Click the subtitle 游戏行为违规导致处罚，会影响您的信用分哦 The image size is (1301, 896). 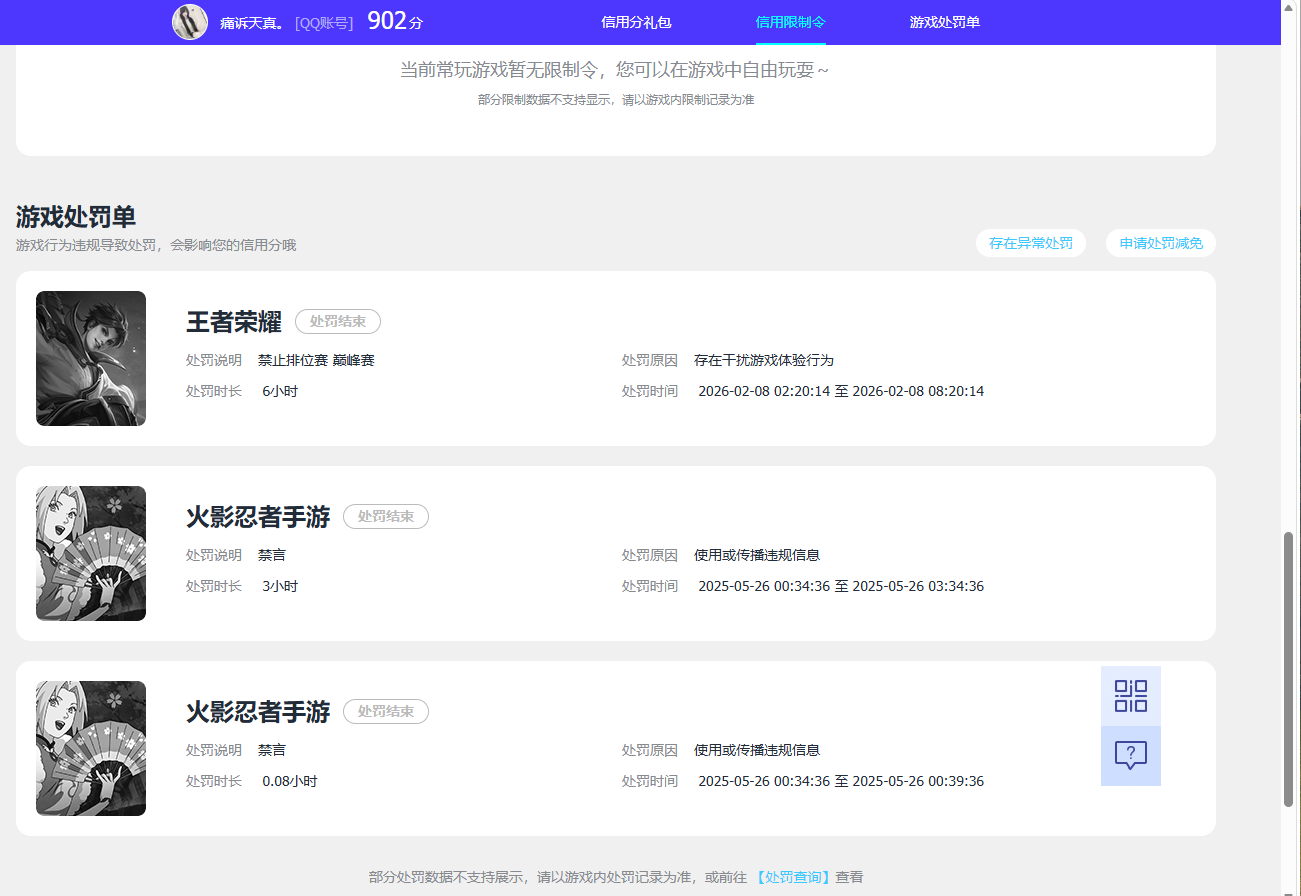click(x=156, y=245)
